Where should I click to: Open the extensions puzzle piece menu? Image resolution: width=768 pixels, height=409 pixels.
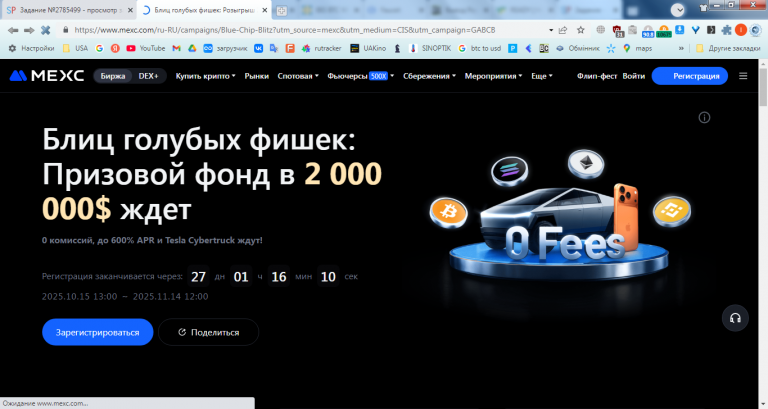pyautogui.click(x=726, y=30)
